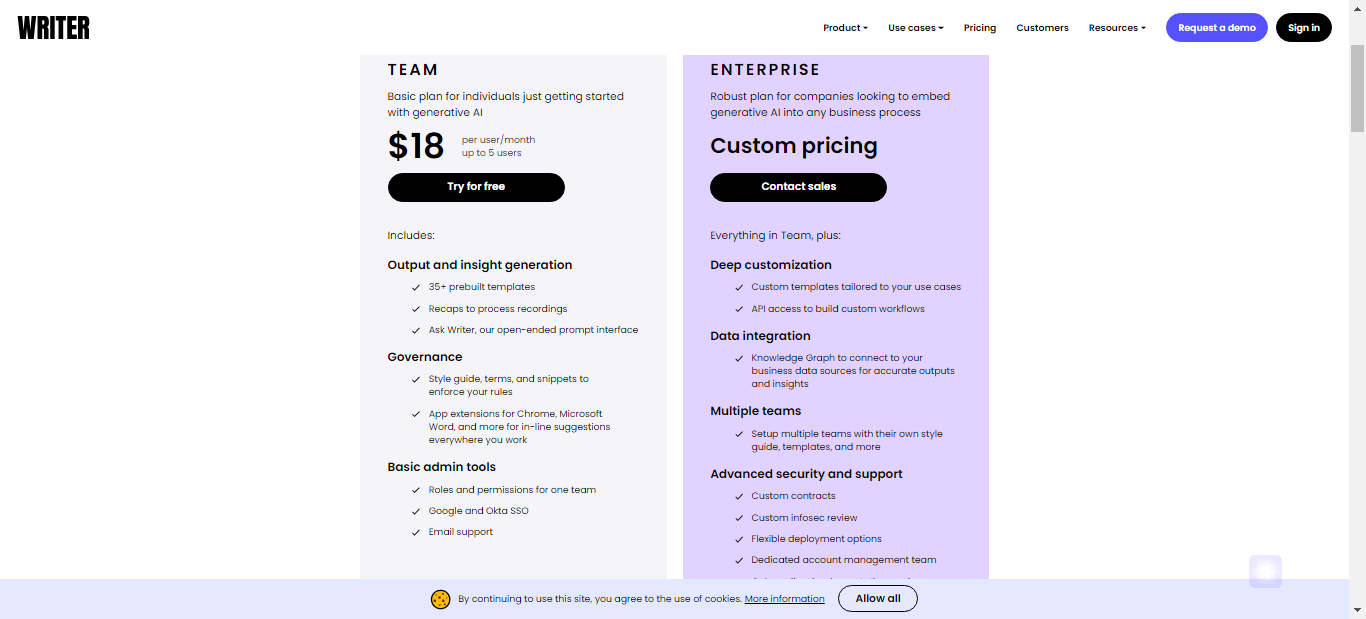The image size is (1366, 619).
Task: Click the cookie icon in the banner
Action: pyautogui.click(x=440, y=599)
